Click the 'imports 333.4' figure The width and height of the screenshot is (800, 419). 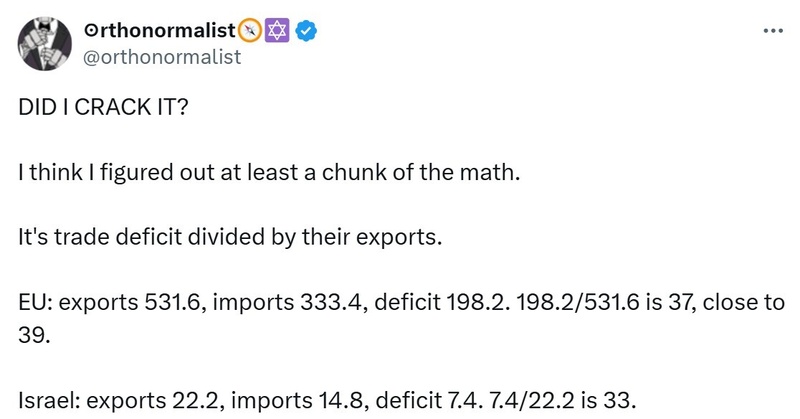[x=290, y=303]
